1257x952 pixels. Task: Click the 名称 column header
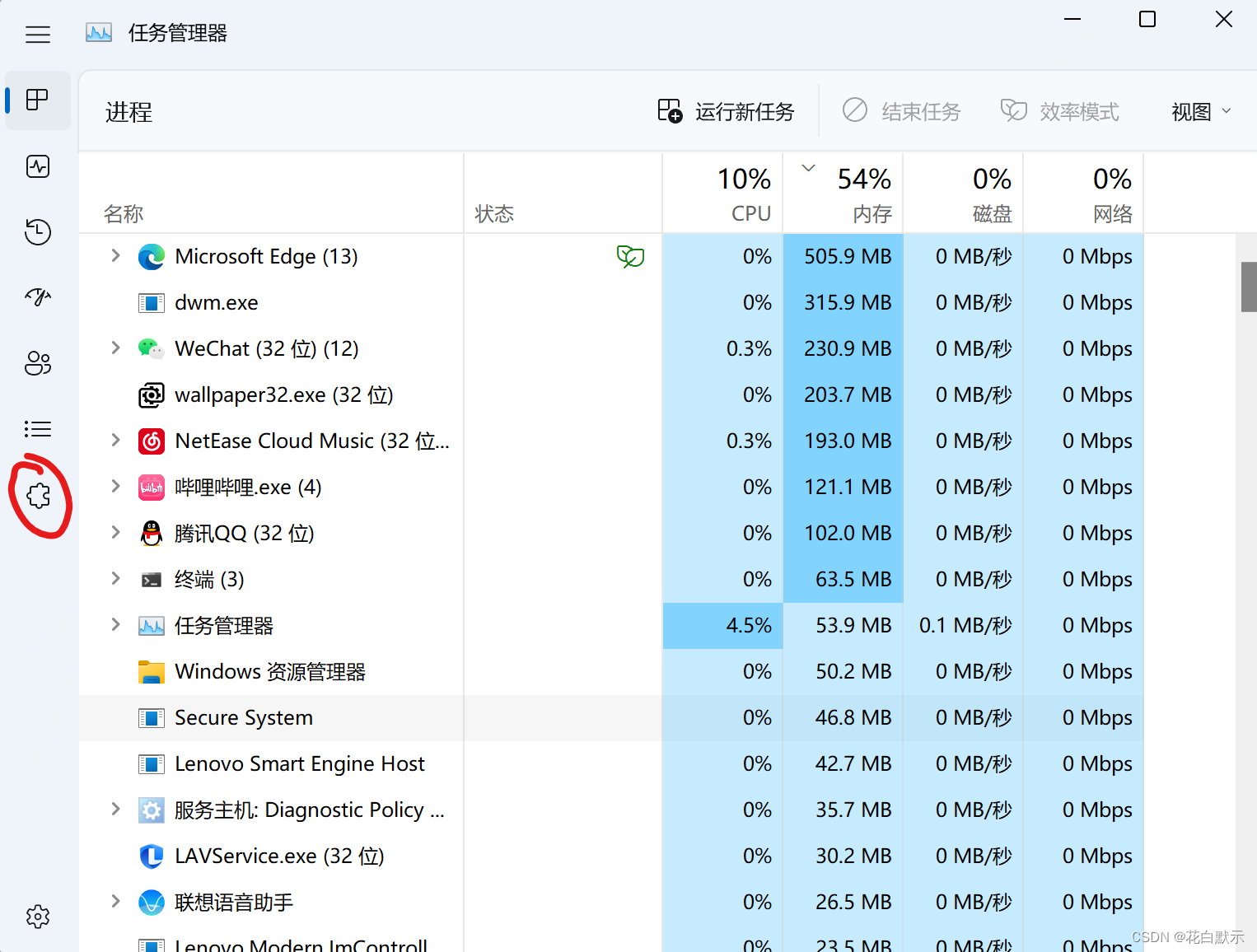(124, 213)
